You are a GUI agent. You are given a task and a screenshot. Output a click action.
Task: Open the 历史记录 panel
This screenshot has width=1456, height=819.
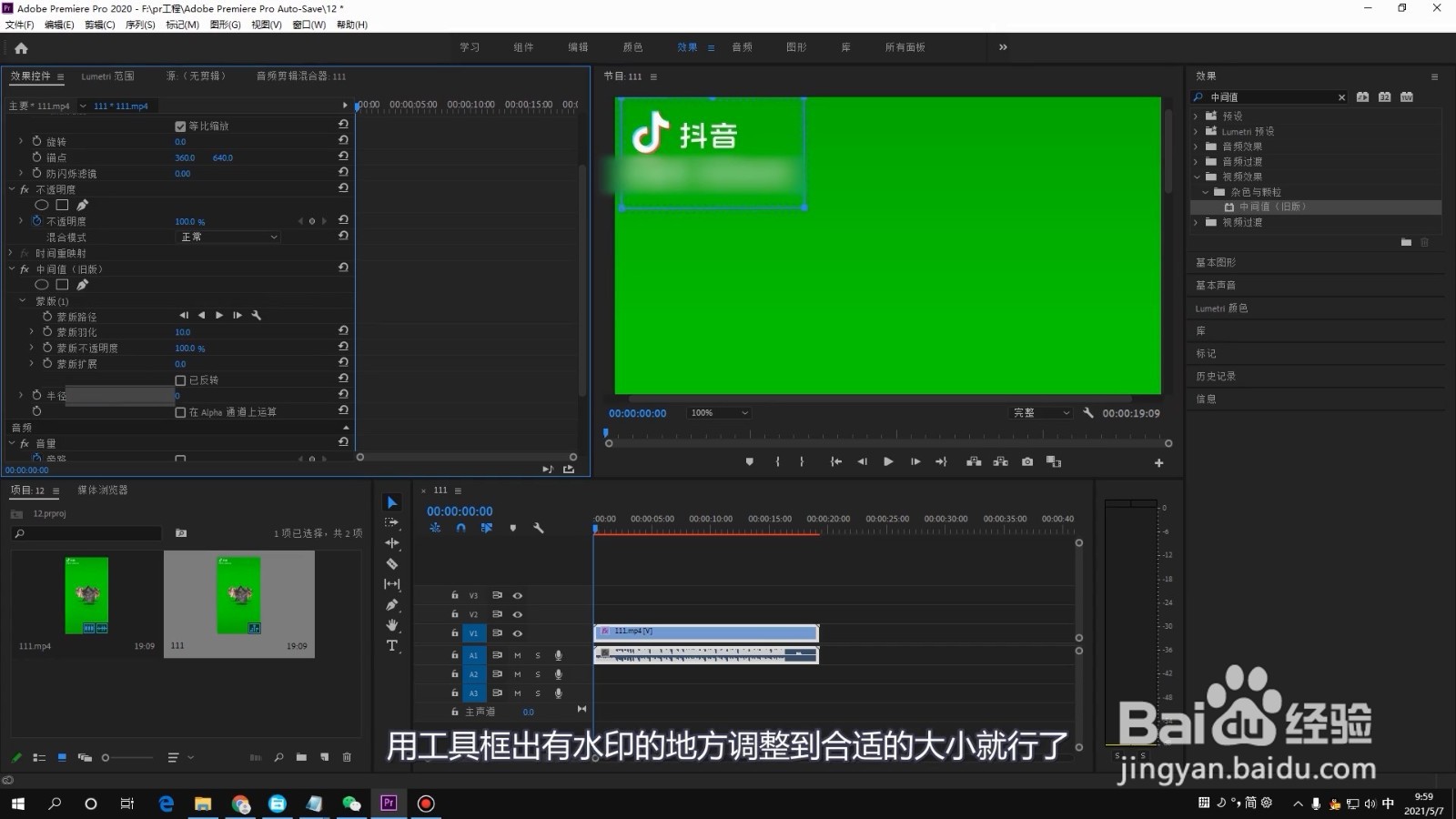pyautogui.click(x=1216, y=377)
